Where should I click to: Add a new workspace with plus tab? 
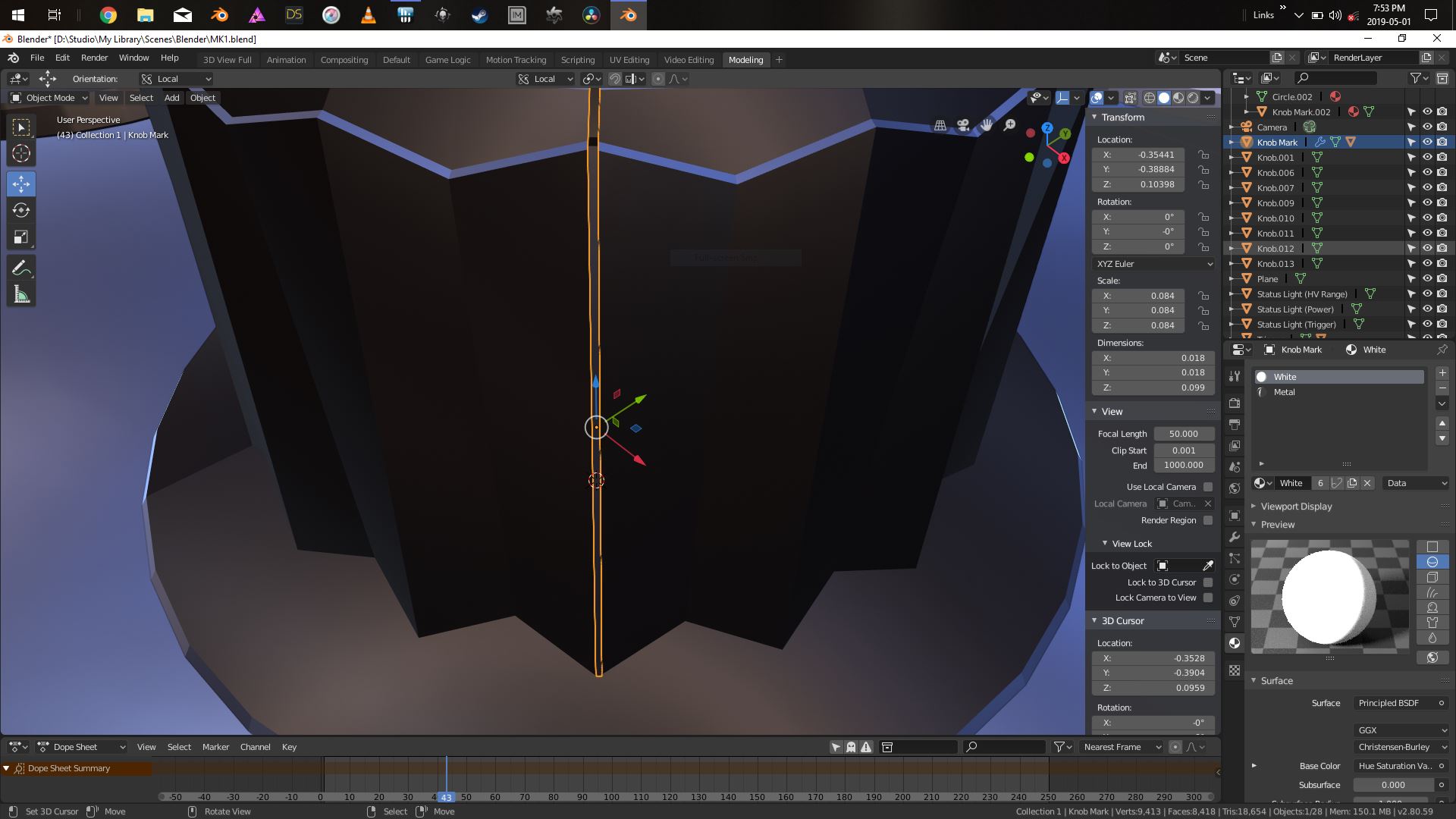(x=779, y=60)
